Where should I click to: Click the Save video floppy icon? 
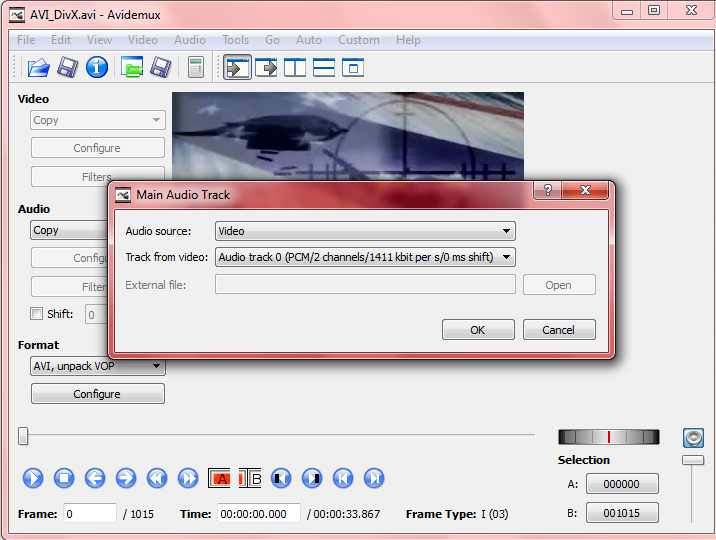(x=67, y=68)
